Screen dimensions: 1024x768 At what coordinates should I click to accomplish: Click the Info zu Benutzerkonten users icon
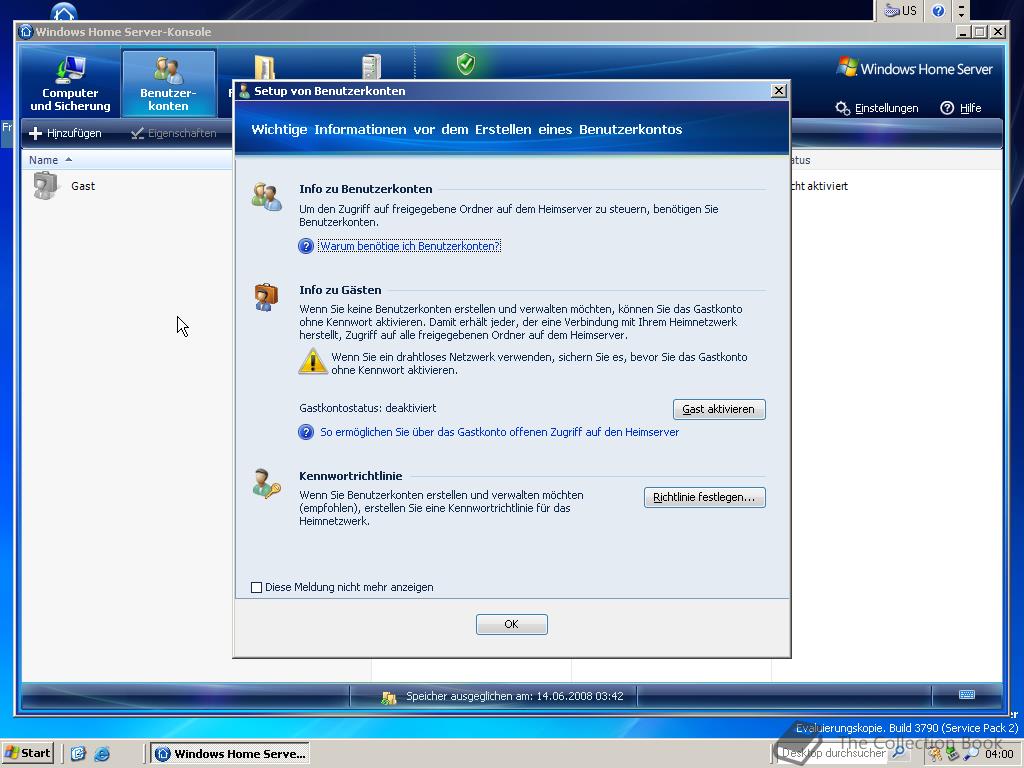pyautogui.click(x=266, y=196)
